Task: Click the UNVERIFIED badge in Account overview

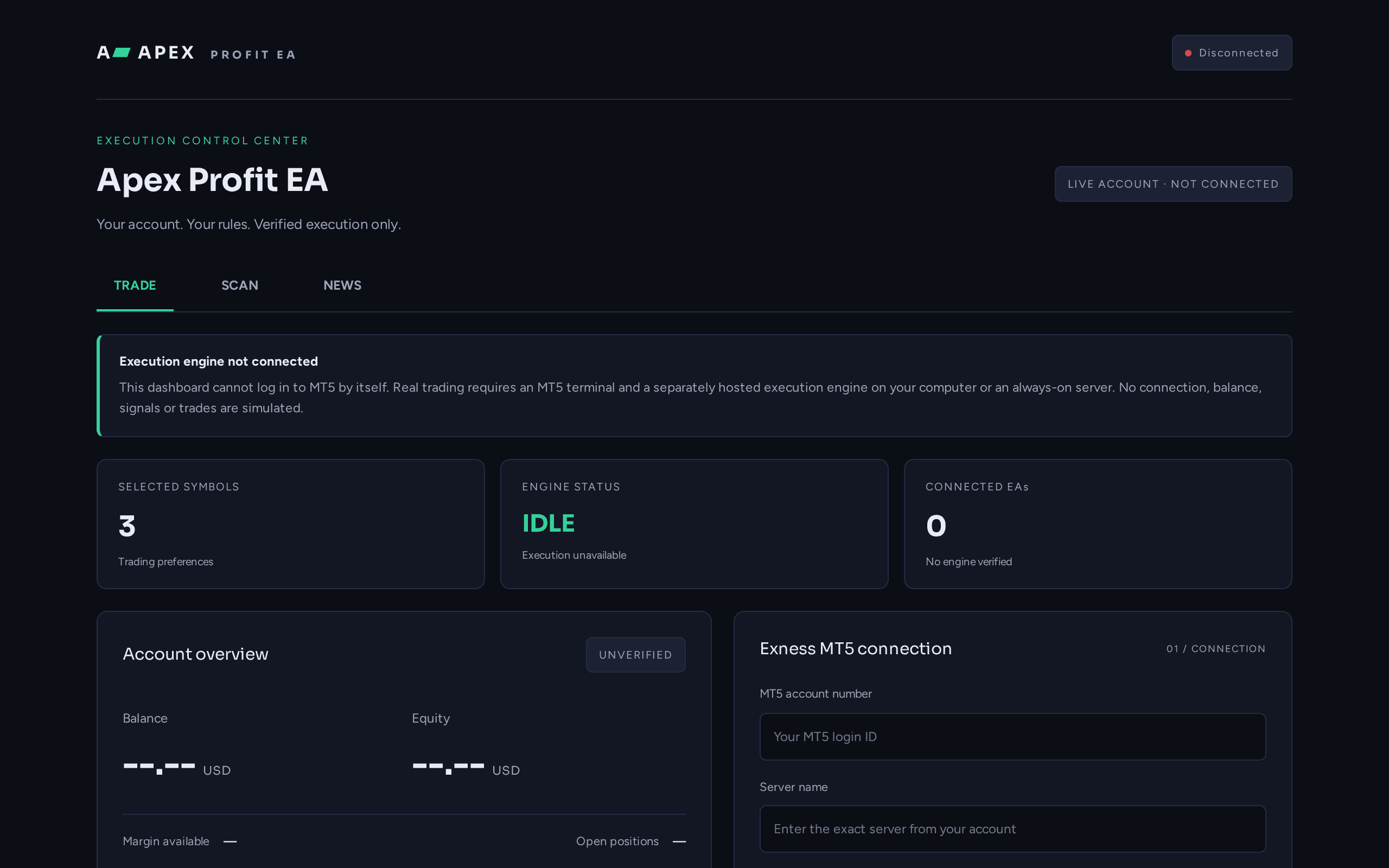Action: tap(635, 654)
